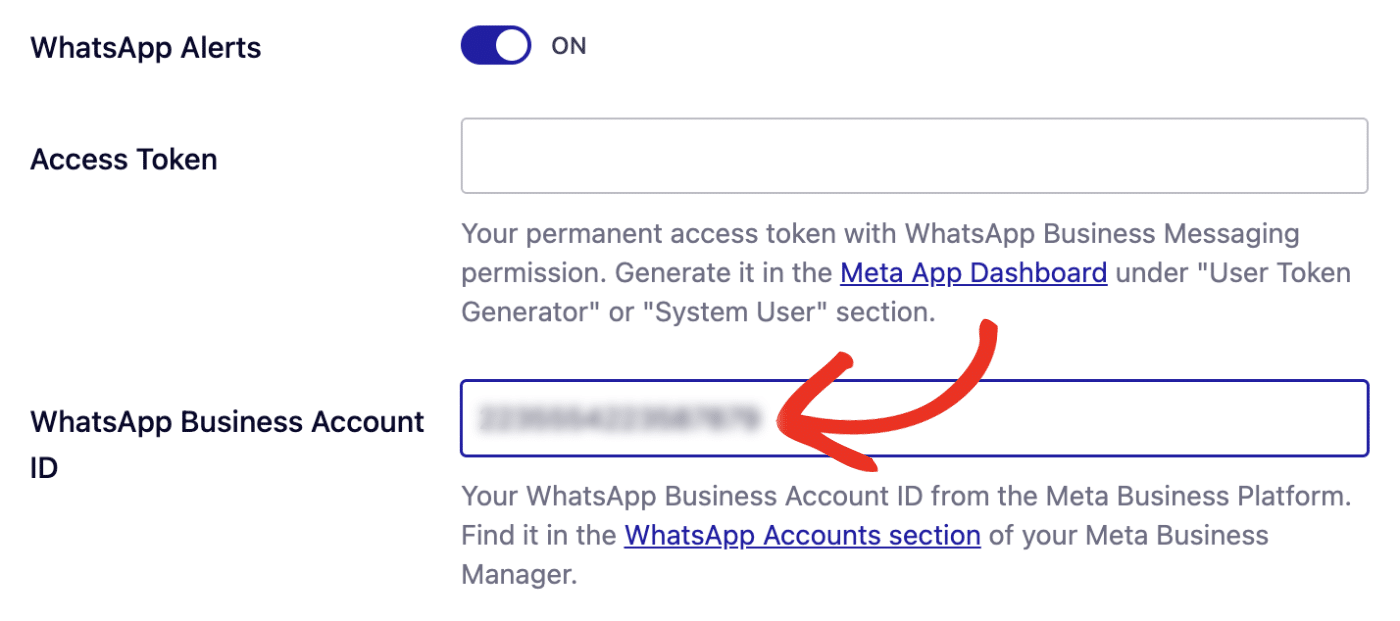1400x621 pixels.
Task: Open WhatsApp Accounts section in Meta Business Manager
Action: 802,535
